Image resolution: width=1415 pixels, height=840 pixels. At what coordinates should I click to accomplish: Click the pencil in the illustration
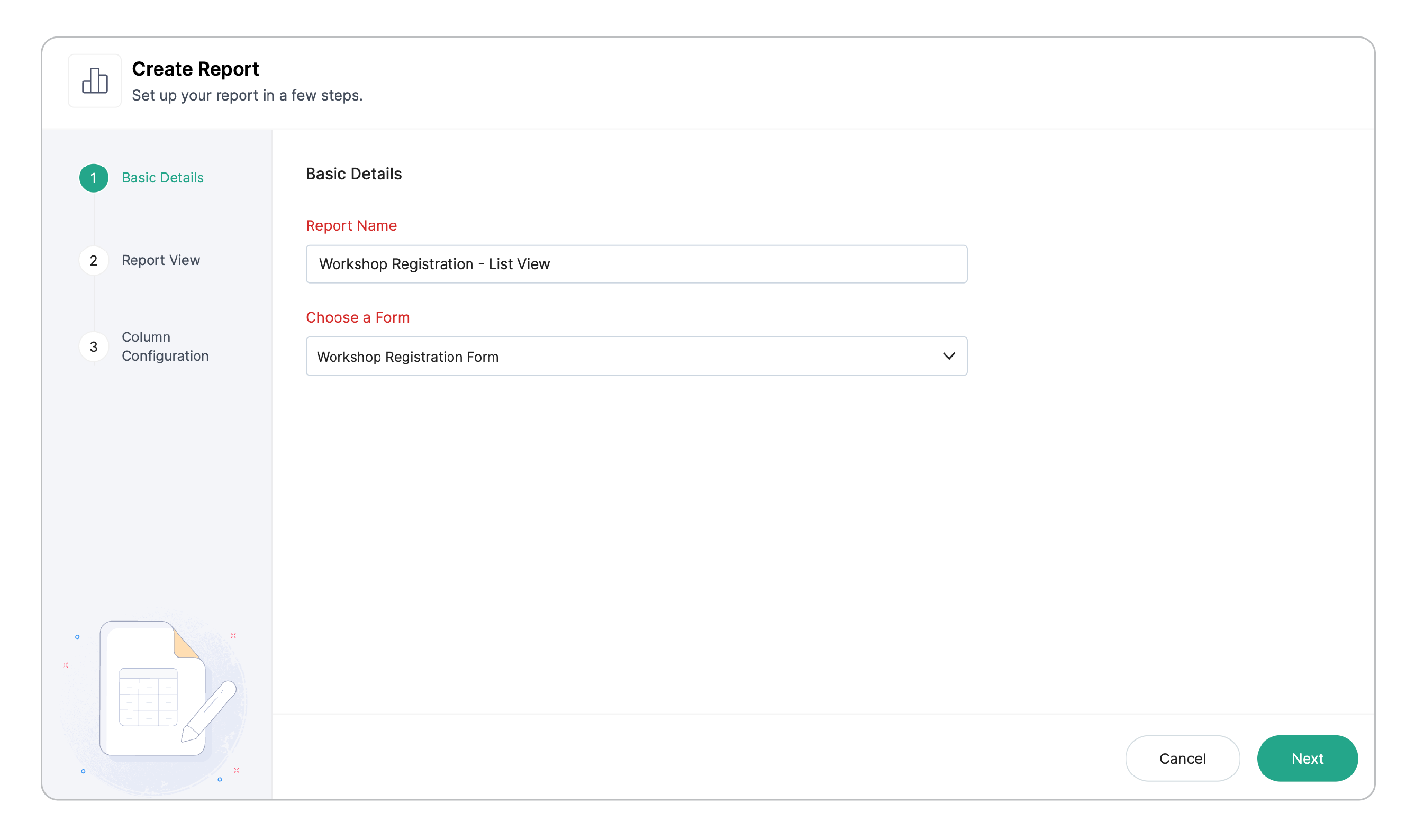[x=208, y=711]
